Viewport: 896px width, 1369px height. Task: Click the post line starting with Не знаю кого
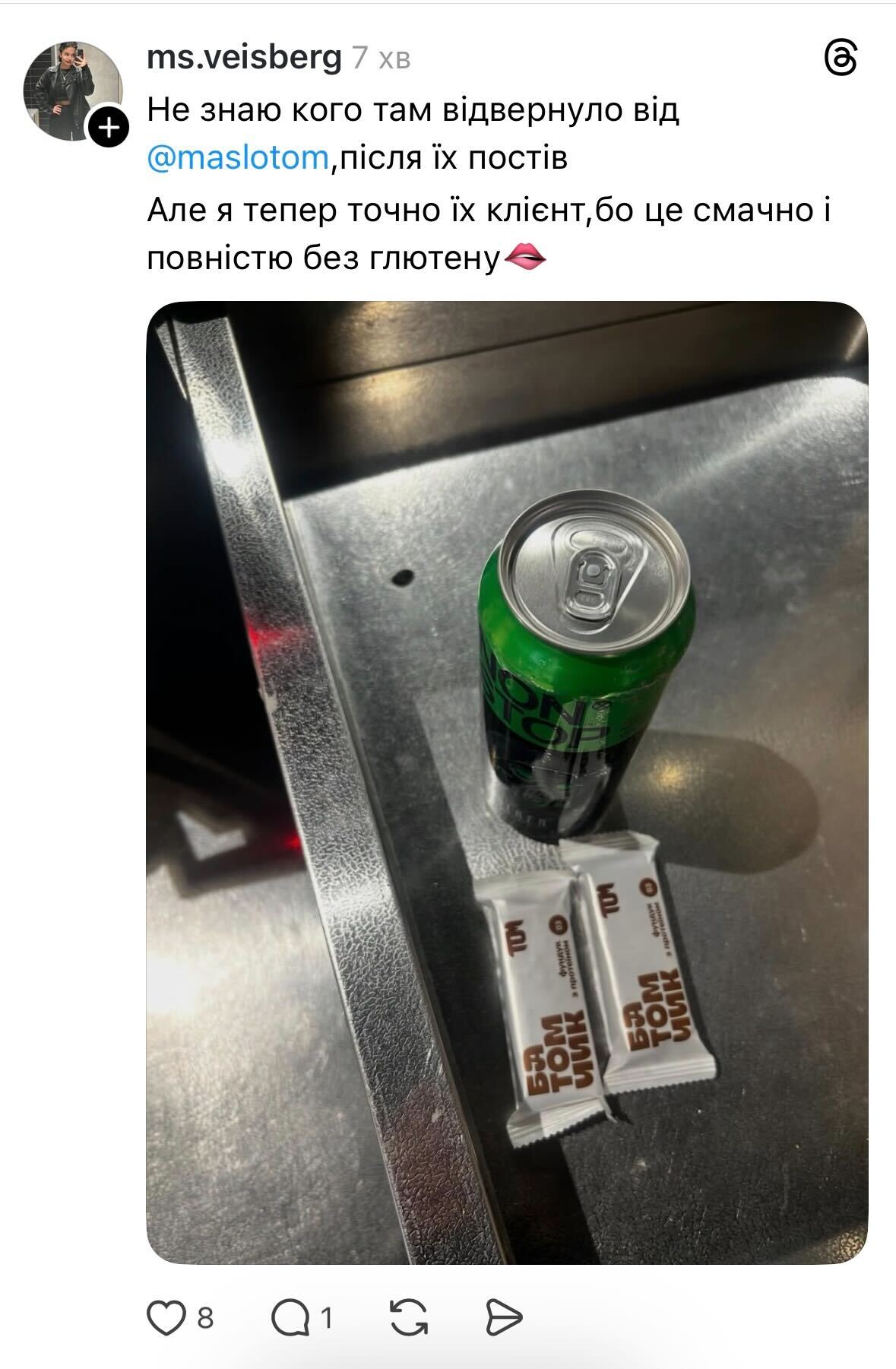(413, 110)
